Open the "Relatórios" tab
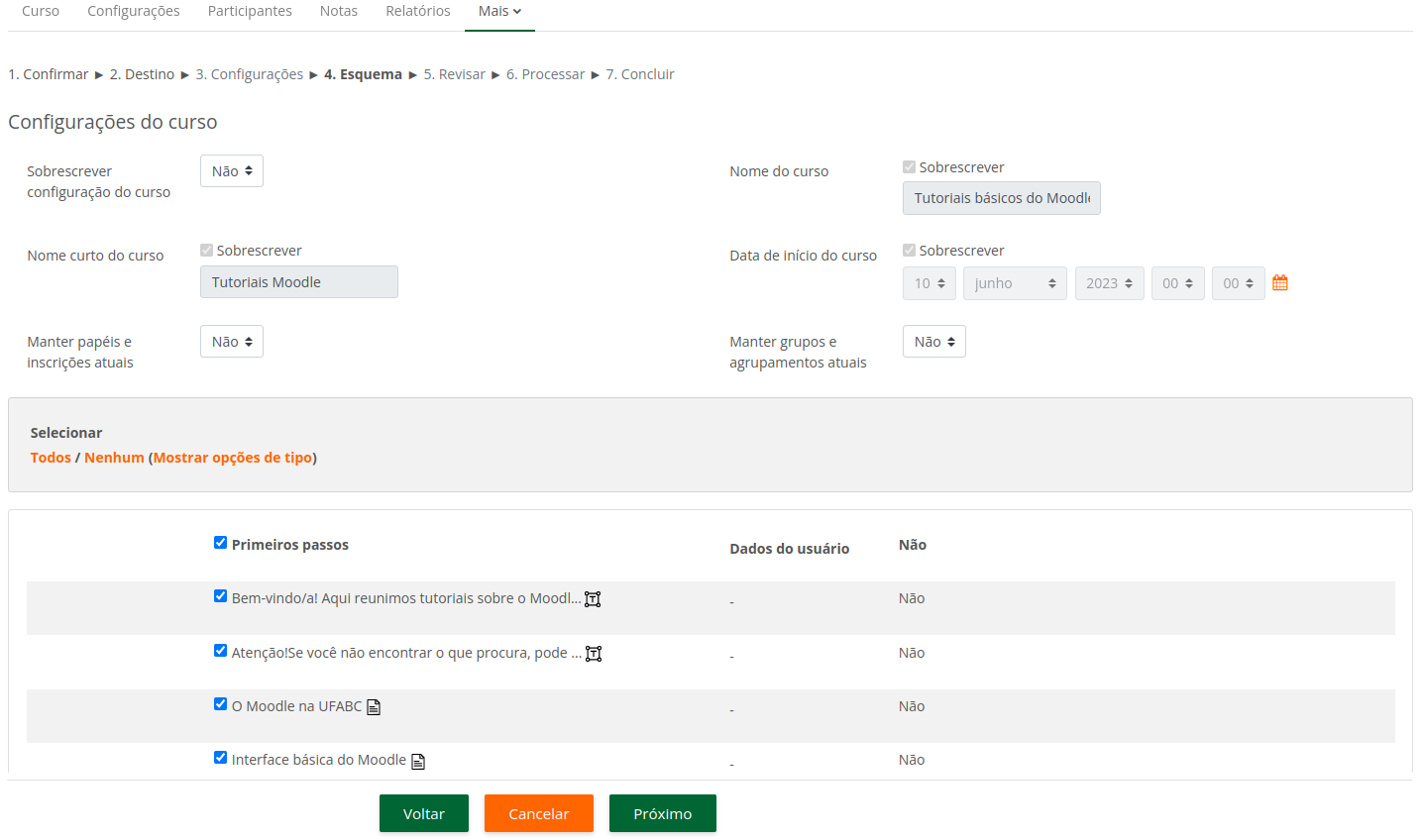 417,11
